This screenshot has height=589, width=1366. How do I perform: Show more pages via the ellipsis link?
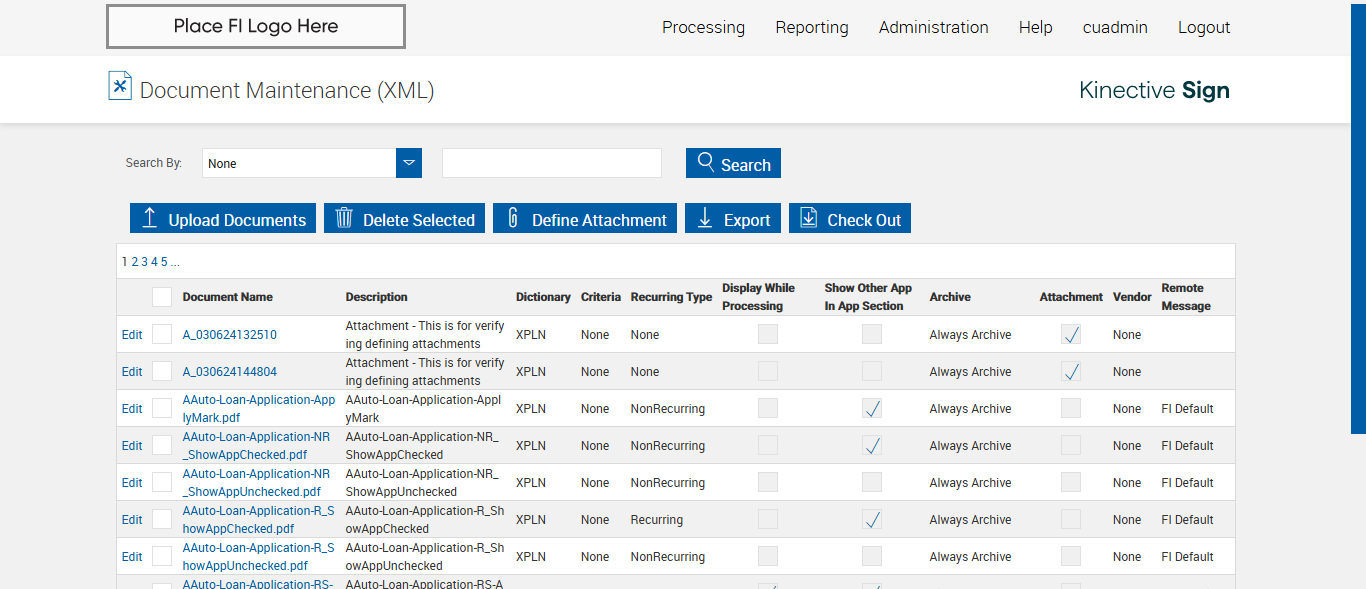coord(175,262)
